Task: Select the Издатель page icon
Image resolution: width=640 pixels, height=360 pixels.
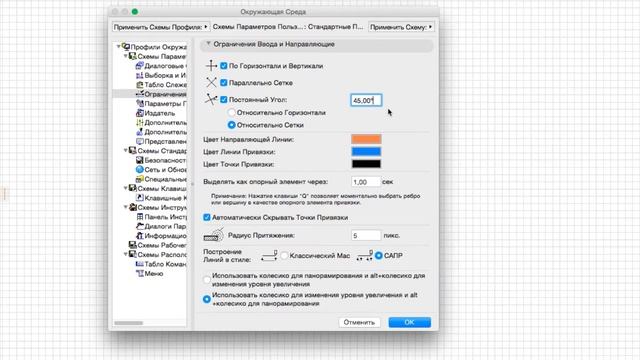Action: (x=139, y=113)
